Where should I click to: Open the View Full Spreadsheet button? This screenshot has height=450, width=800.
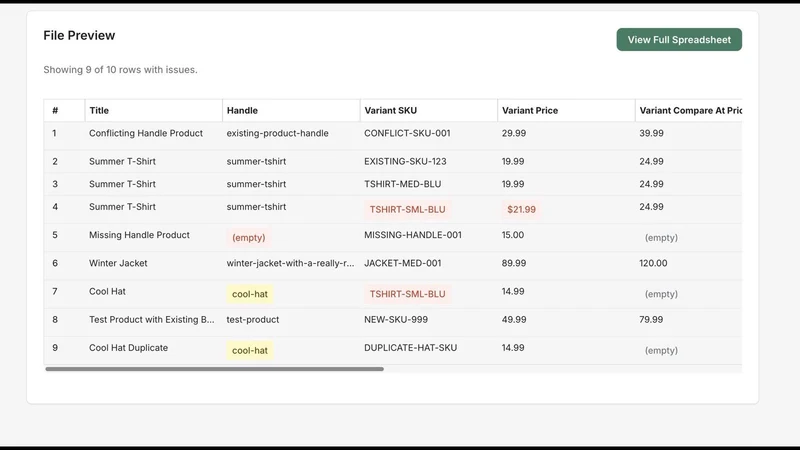click(679, 39)
